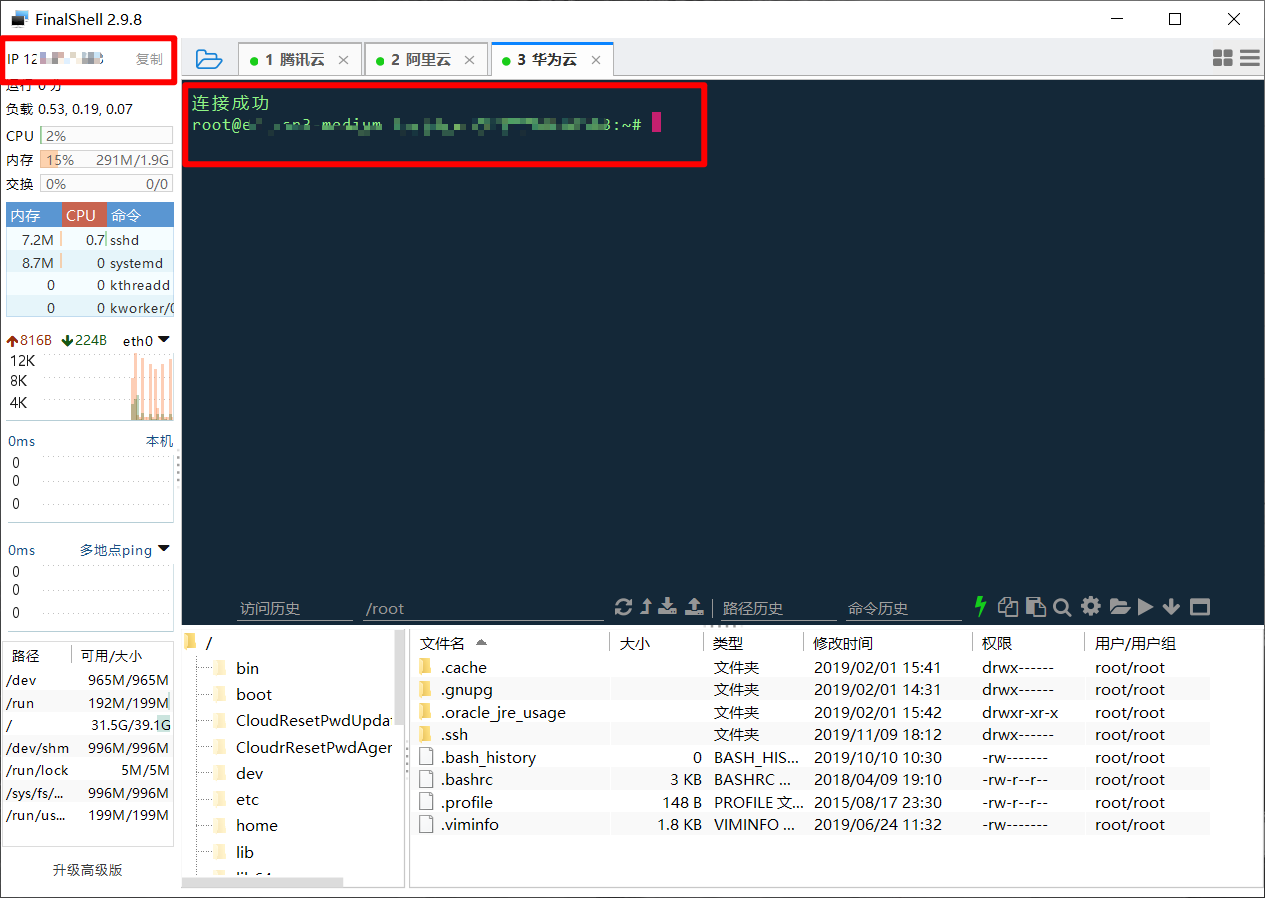The width and height of the screenshot is (1265, 898).
Task: Open terminal settings gear icon
Action: (x=1091, y=606)
